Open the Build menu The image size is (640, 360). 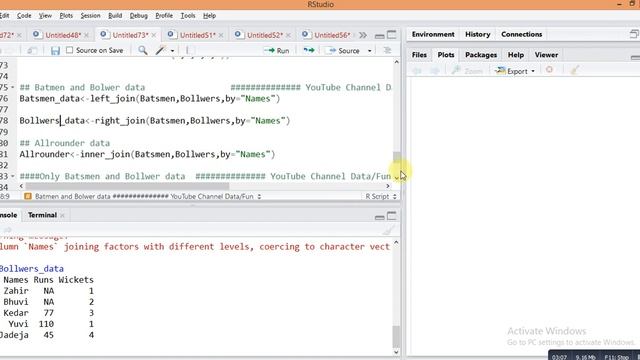click(x=115, y=16)
